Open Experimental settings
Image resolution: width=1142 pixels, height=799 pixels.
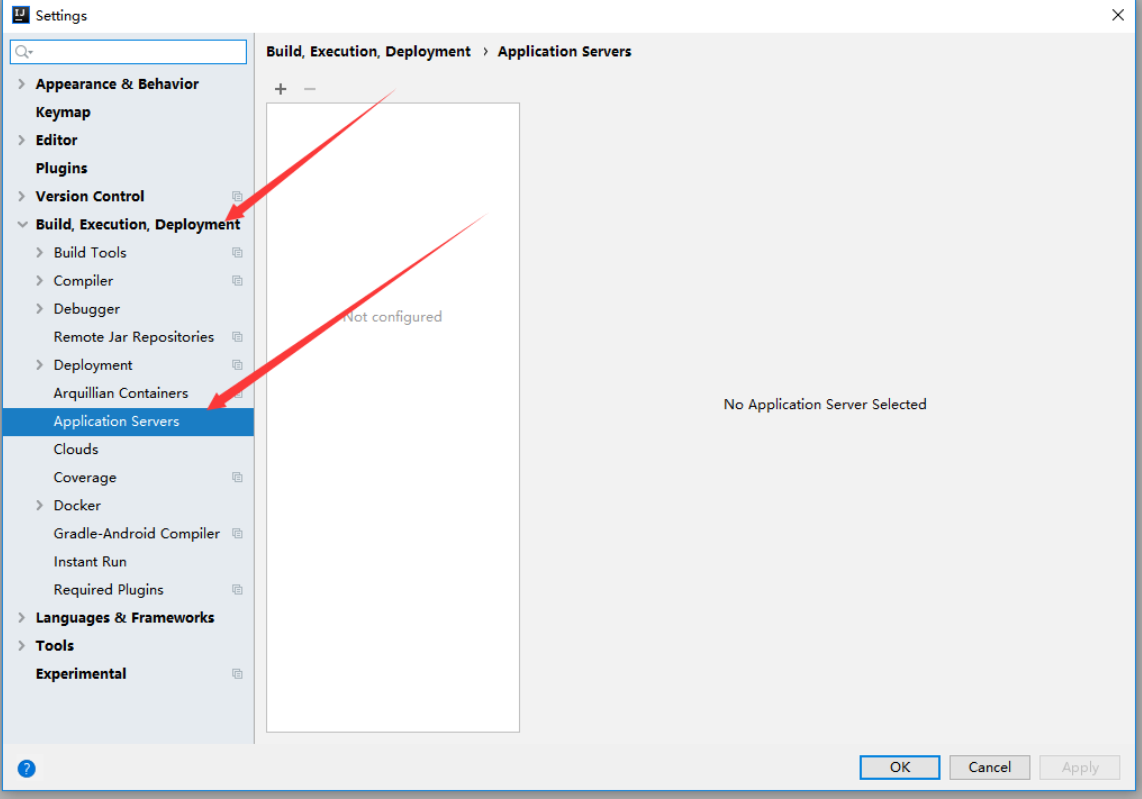click(x=81, y=674)
